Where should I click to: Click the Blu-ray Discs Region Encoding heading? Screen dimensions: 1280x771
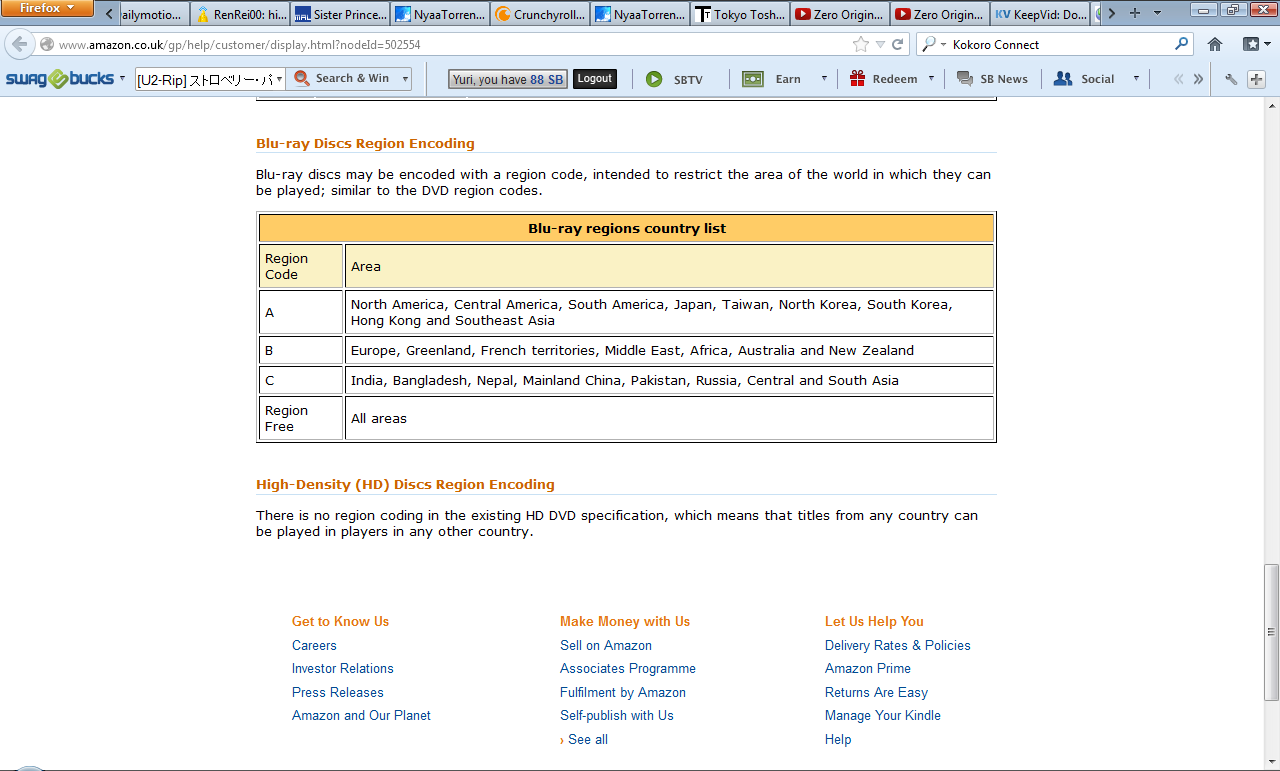[365, 143]
